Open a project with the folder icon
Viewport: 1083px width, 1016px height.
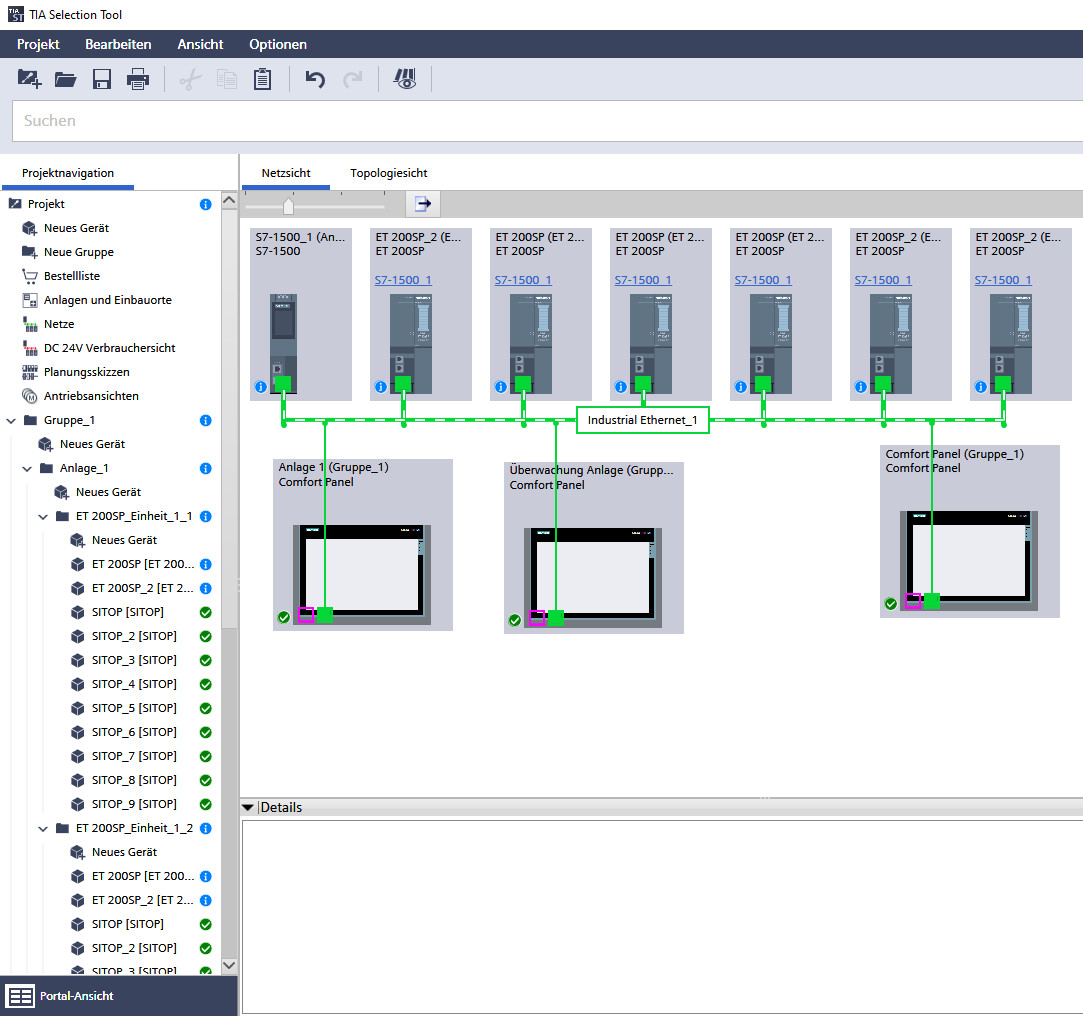66,79
